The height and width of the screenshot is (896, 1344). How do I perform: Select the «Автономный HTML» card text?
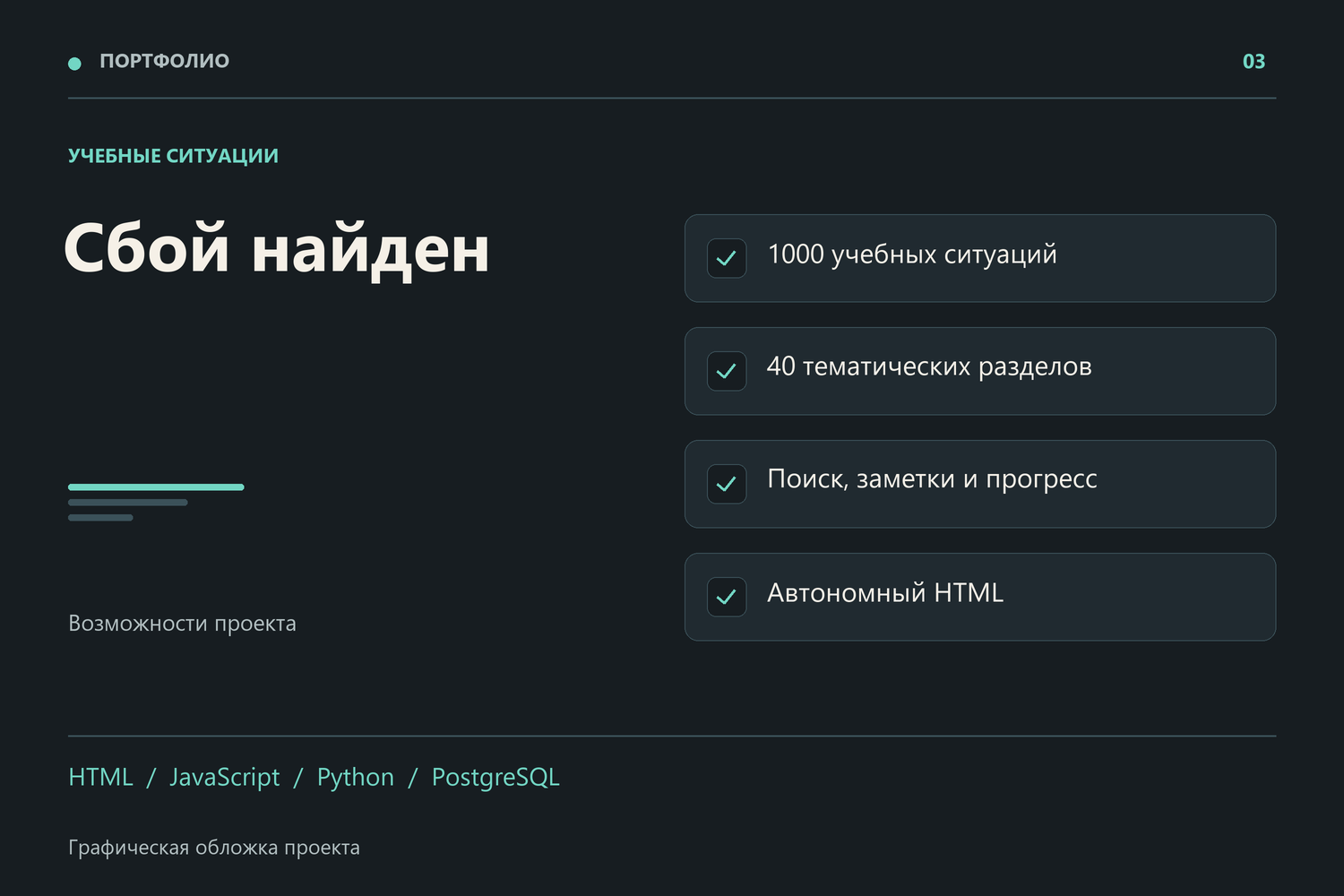(885, 593)
